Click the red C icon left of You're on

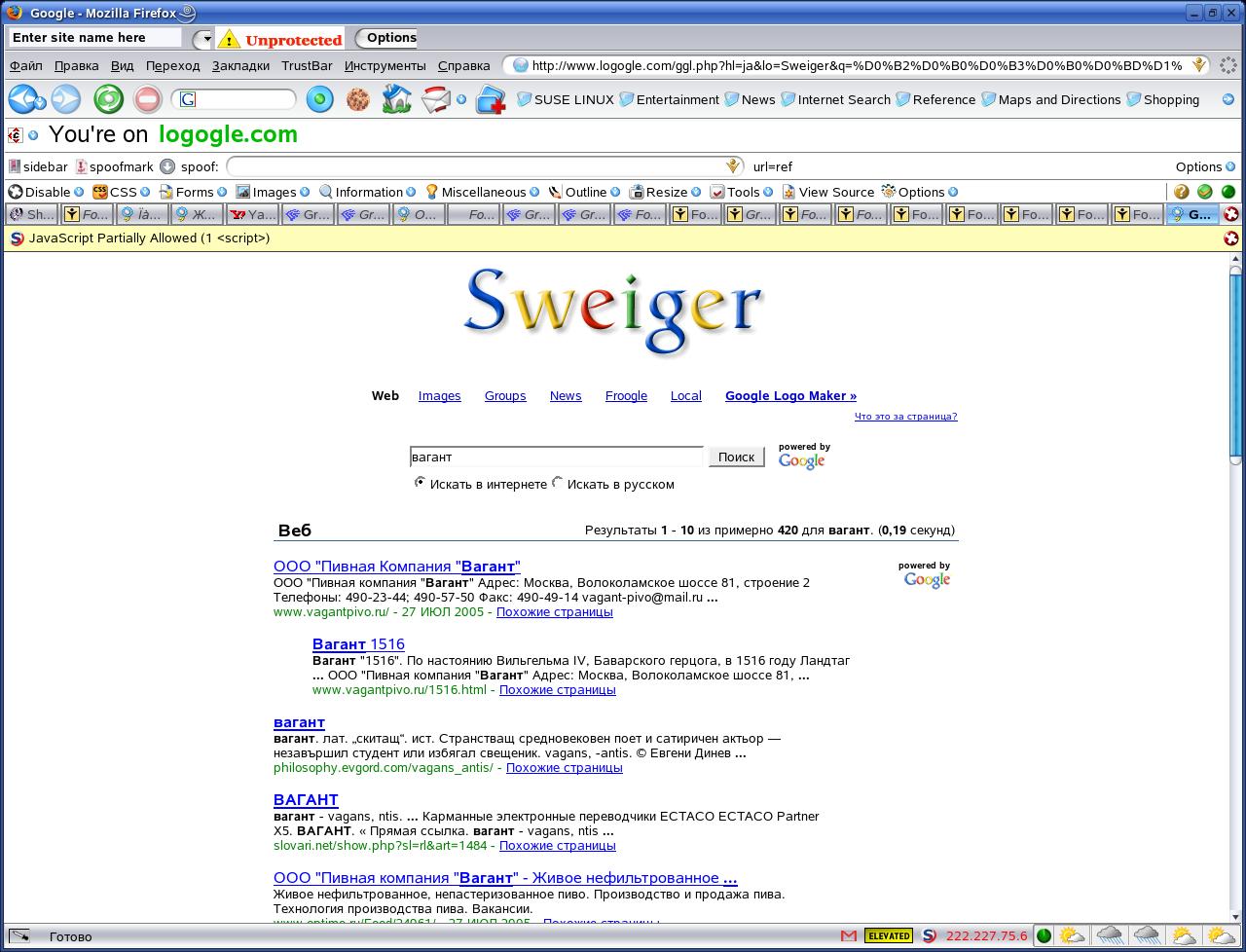[x=15, y=135]
